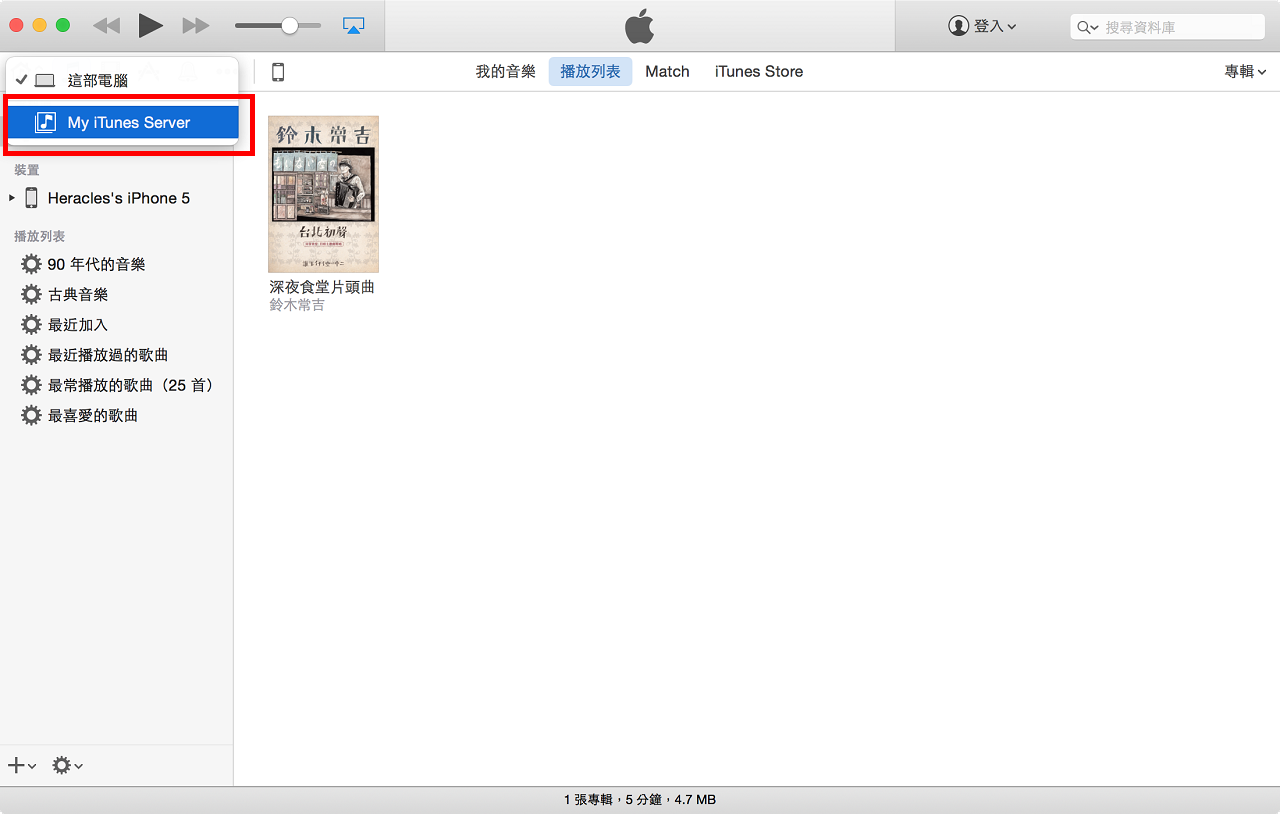Click status bar text 1 張專輯，5 分鐘，4.7 MB
This screenshot has width=1280, height=814.
pyautogui.click(x=640, y=800)
